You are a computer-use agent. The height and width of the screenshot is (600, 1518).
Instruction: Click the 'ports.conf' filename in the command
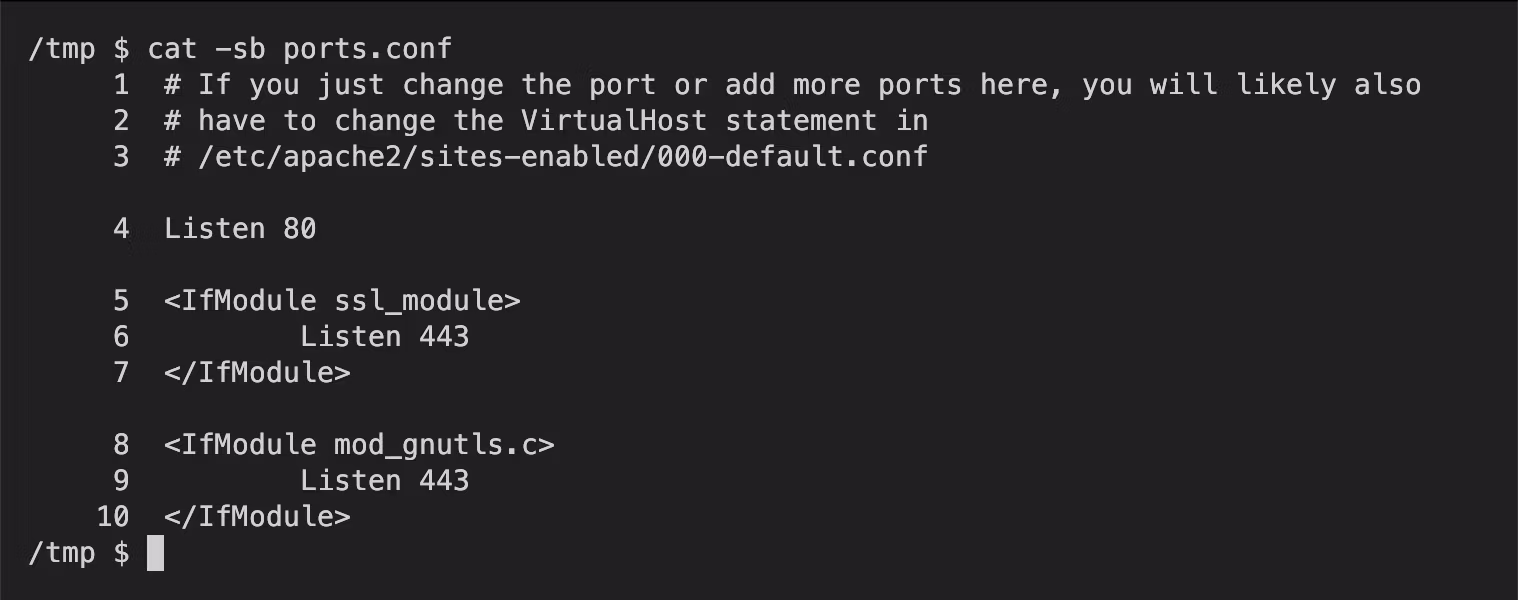point(367,48)
